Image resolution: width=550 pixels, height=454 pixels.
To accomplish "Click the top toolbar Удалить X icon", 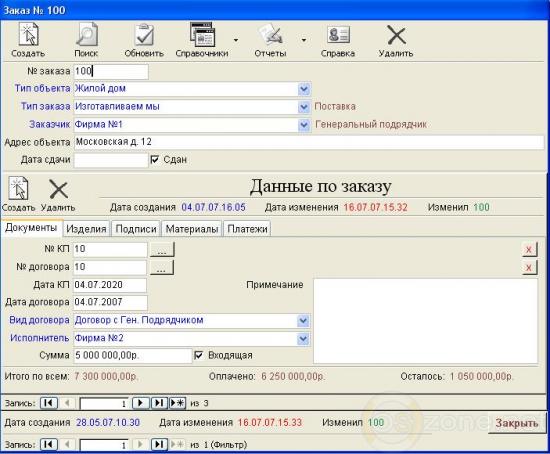I will click(396, 35).
